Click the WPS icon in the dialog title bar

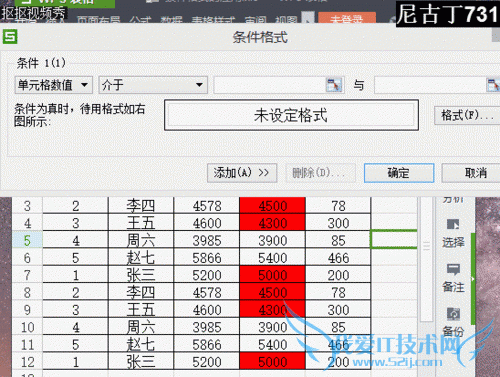click(x=10, y=36)
